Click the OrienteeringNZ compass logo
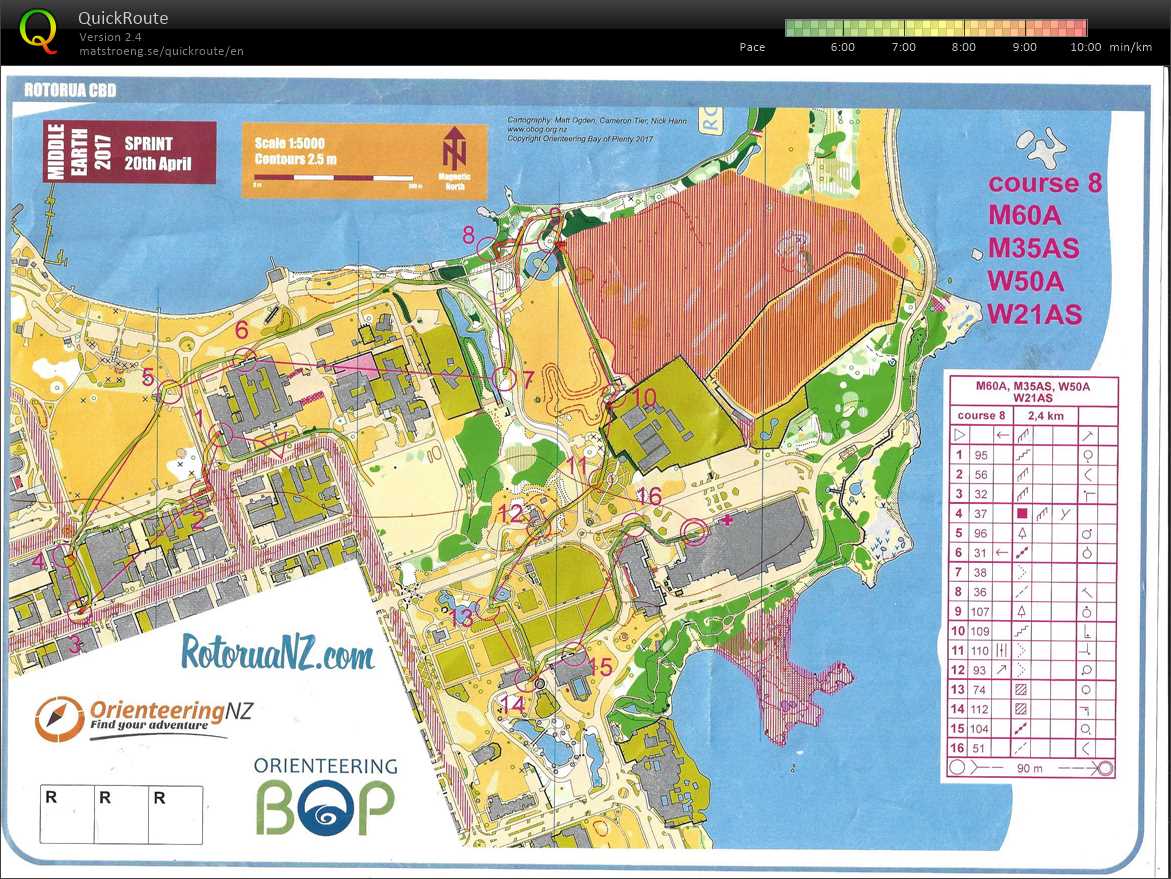Image resolution: width=1171 pixels, height=879 pixels. [56, 718]
